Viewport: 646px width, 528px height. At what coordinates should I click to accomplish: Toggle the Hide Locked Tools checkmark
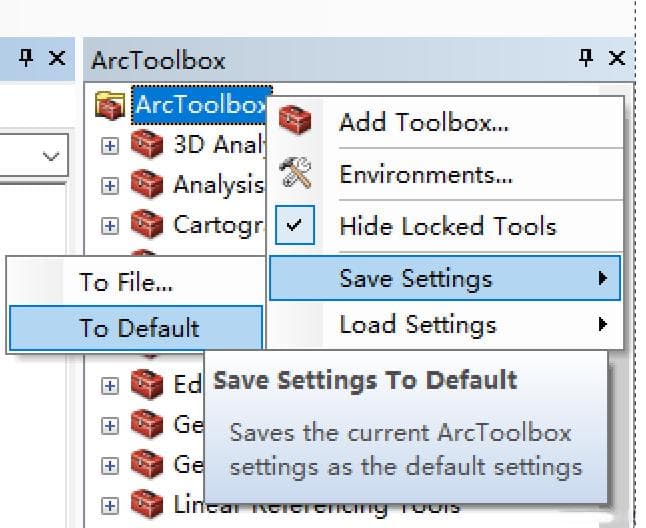pyautogui.click(x=295, y=225)
